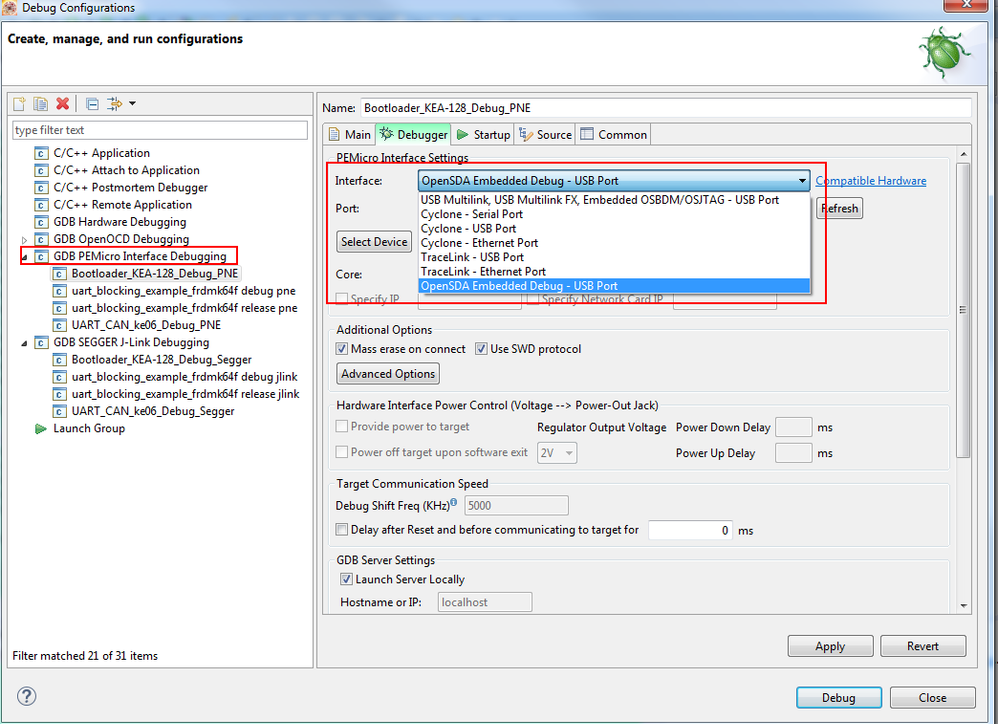Collapse GDB SEGGER J-Link Debugging node
The image size is (998, 724).
[24, 343]
